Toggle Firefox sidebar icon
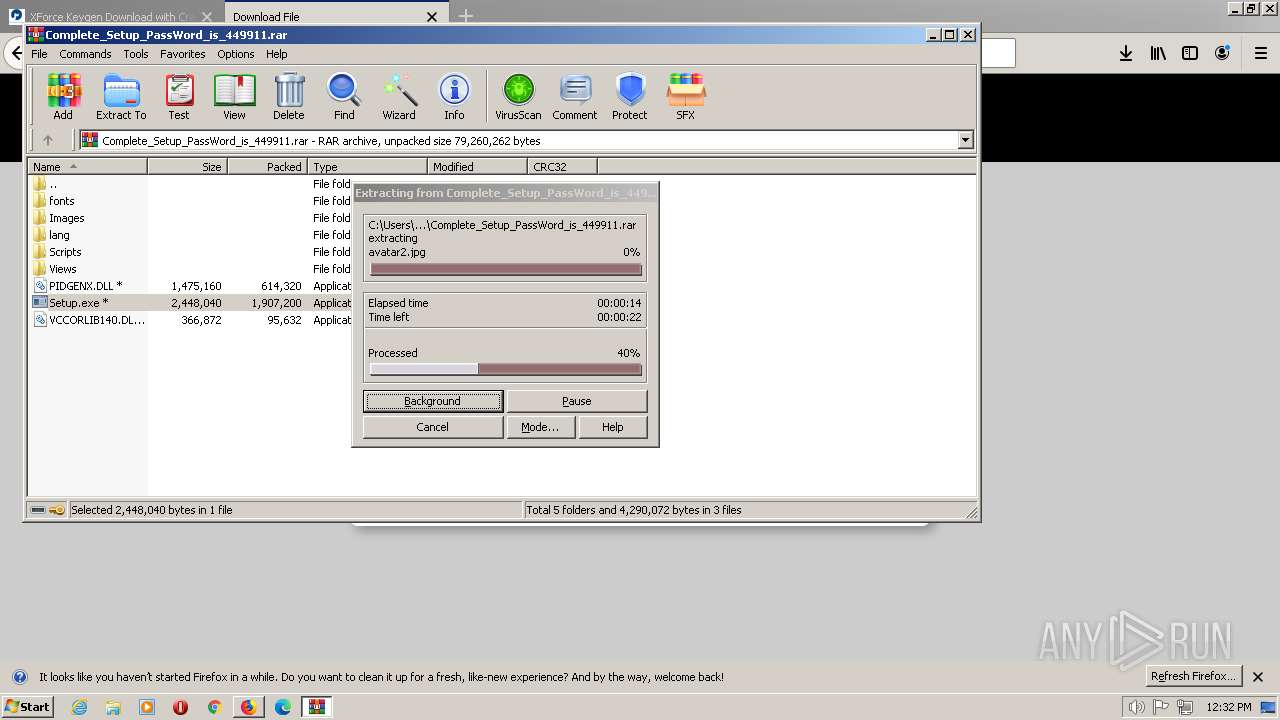 1190,53
